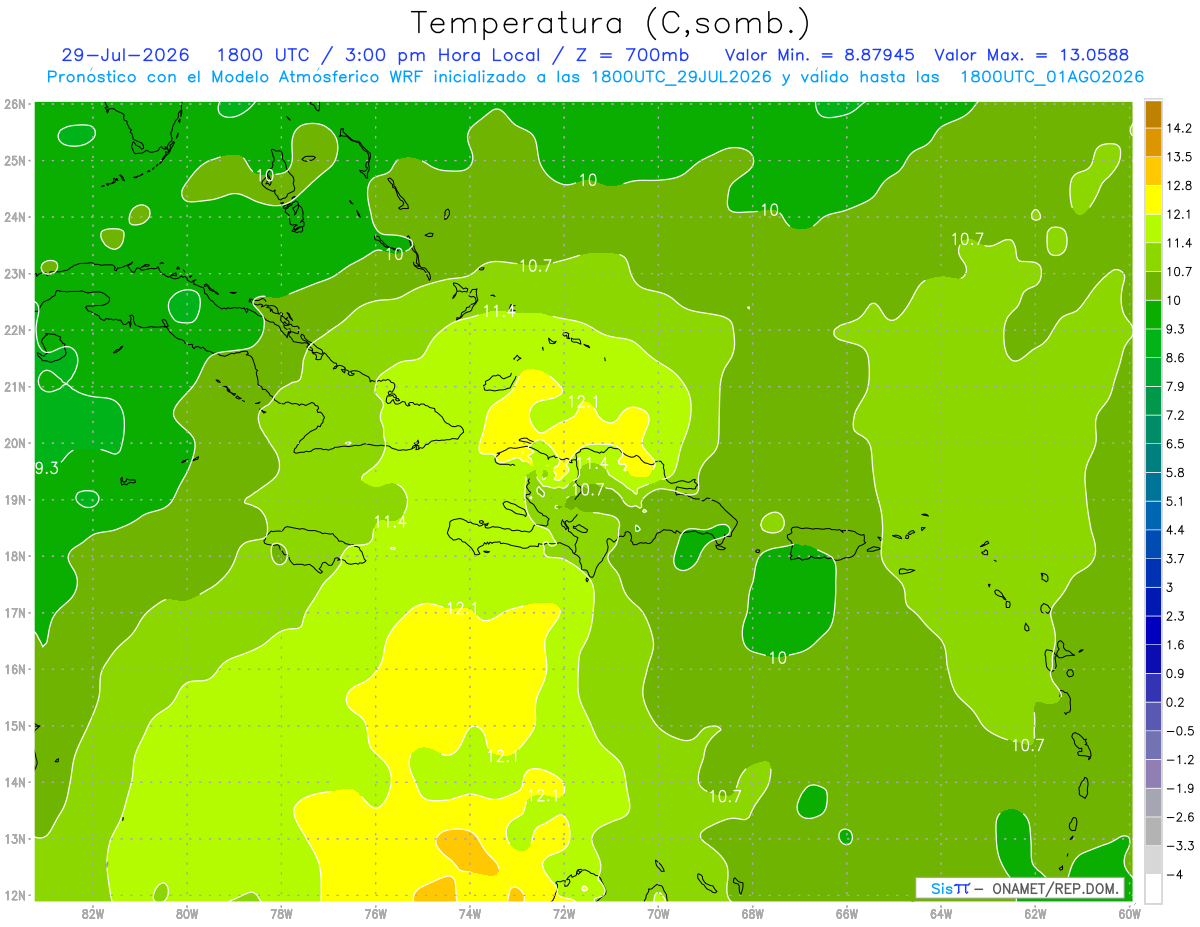Click the "1800UTC_01AGO2026" validity timestamp
The height and width of the screenshot is (927, 1200).
pyautogui.click(x=1052, y=77)
